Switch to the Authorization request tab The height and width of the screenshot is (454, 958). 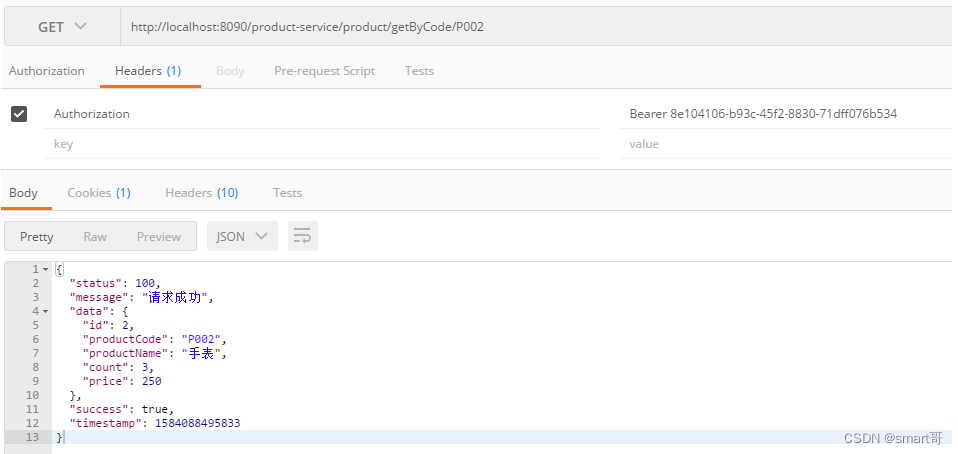(47, 71)
